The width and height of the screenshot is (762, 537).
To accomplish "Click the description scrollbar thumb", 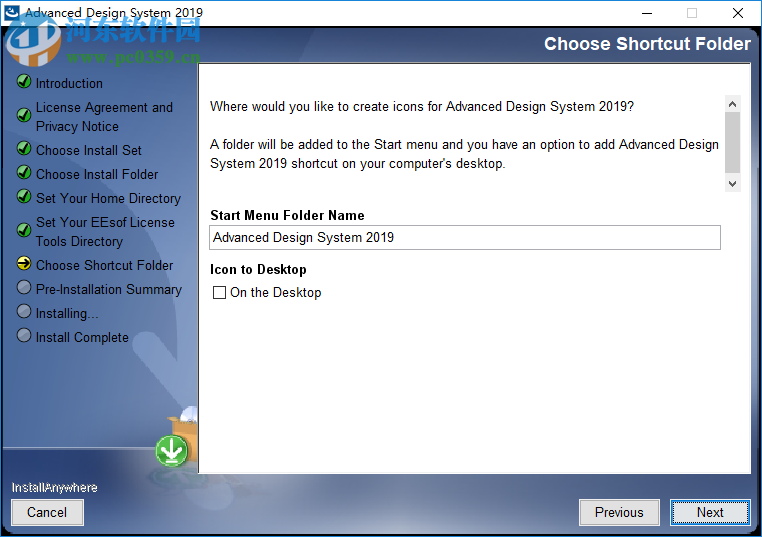I will [732, 142].
